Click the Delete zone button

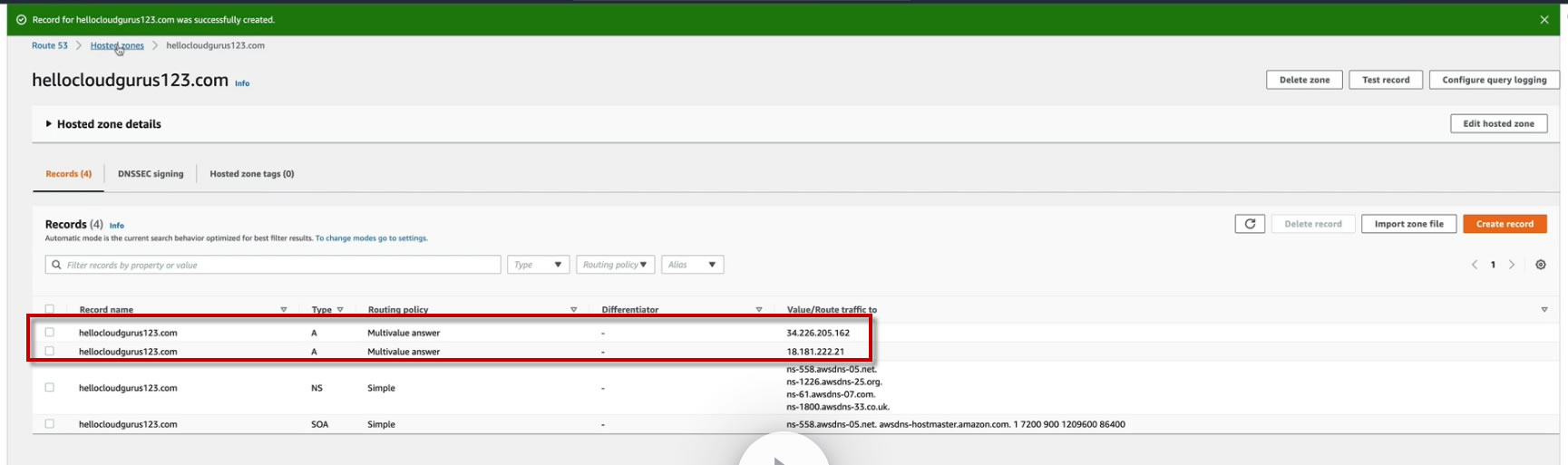point(1304,80)
